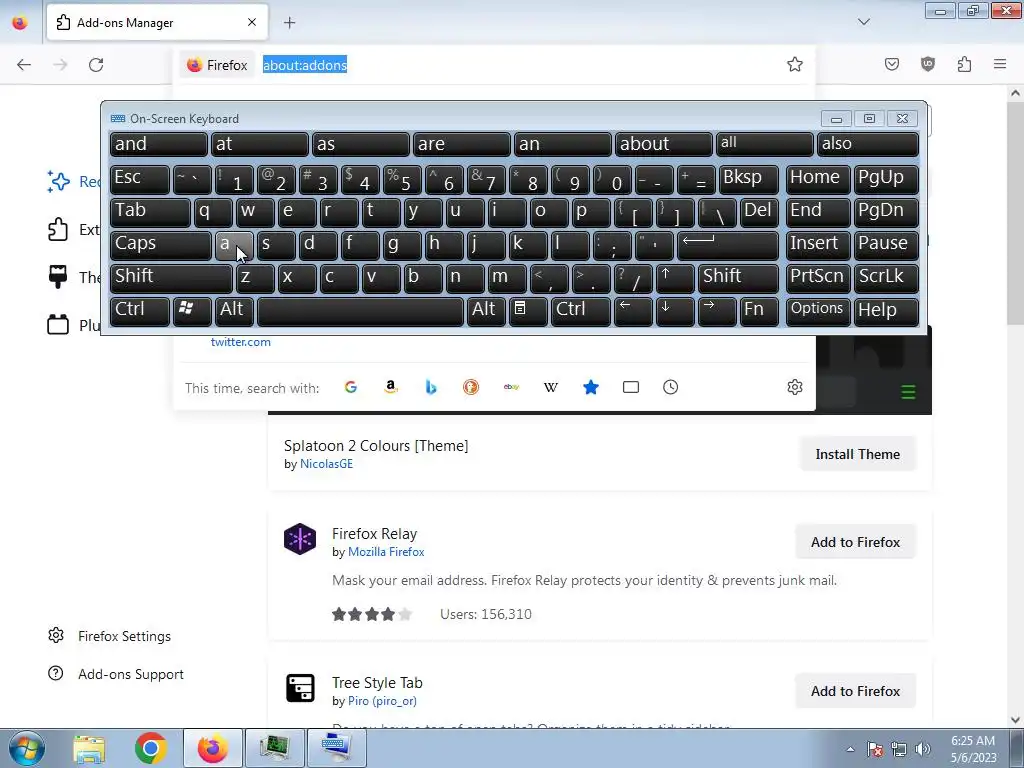Image resolution: width=1024 pixels, height=768 pixels.
Task: Toggle Fn key on On-Screen Keyboard
Action: point(759,310)
